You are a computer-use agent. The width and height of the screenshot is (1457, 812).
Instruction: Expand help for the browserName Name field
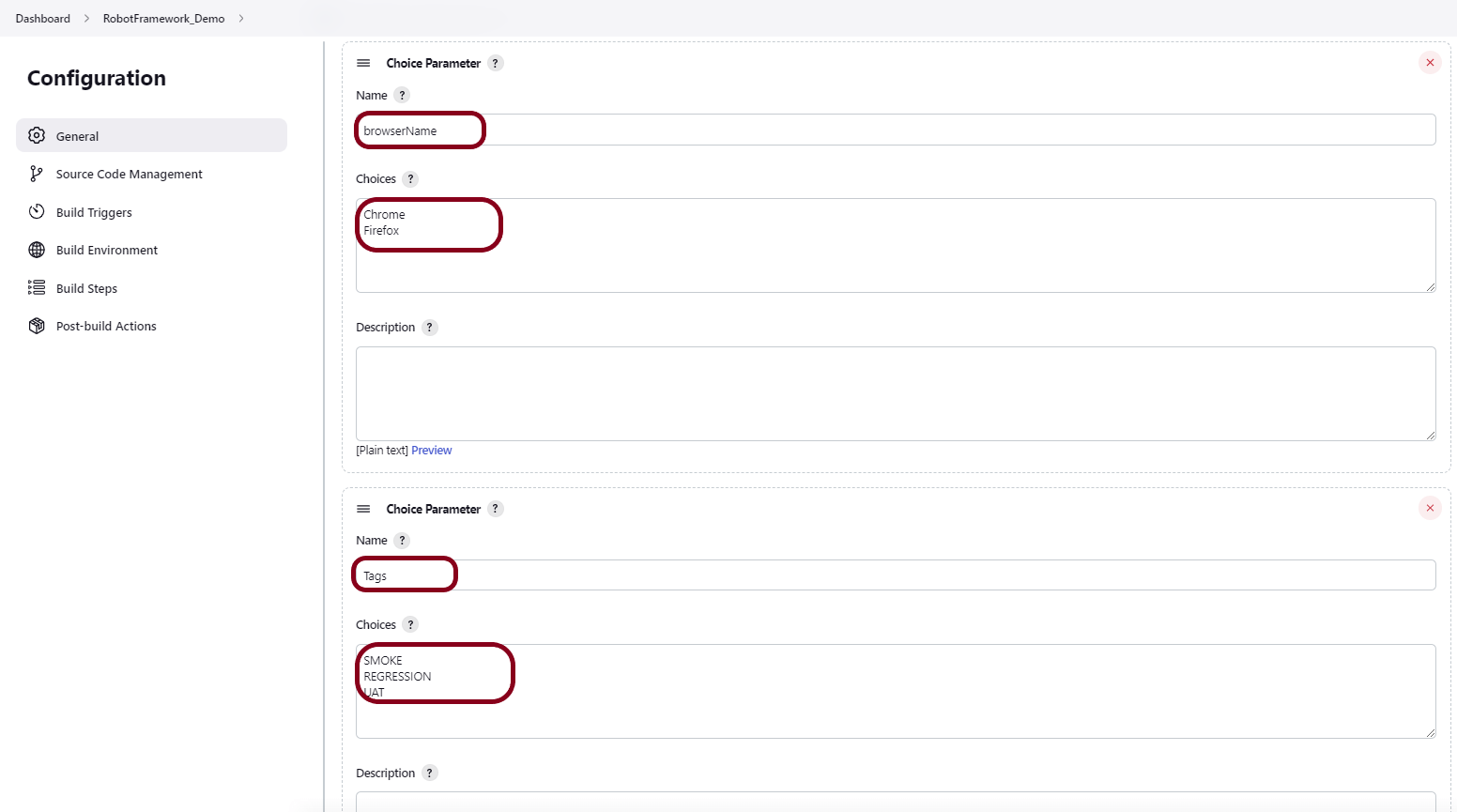(403, 95)
